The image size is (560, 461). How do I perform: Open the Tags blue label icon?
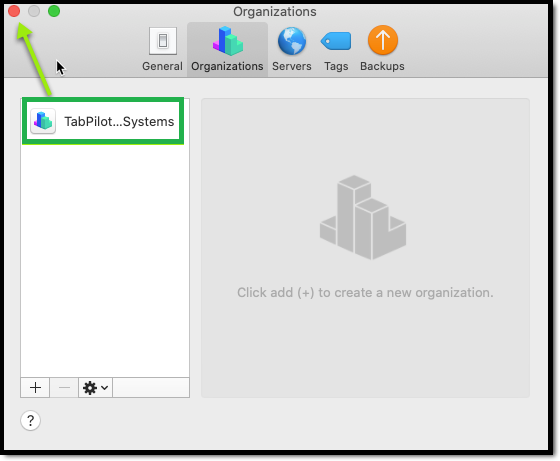(x=336, y=41)
